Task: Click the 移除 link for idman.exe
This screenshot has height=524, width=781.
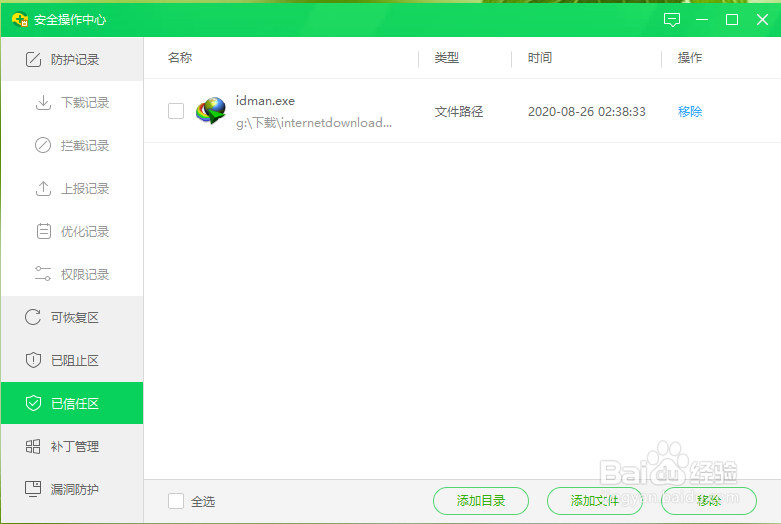Action: pyautogui.click(x=690, y=111)
